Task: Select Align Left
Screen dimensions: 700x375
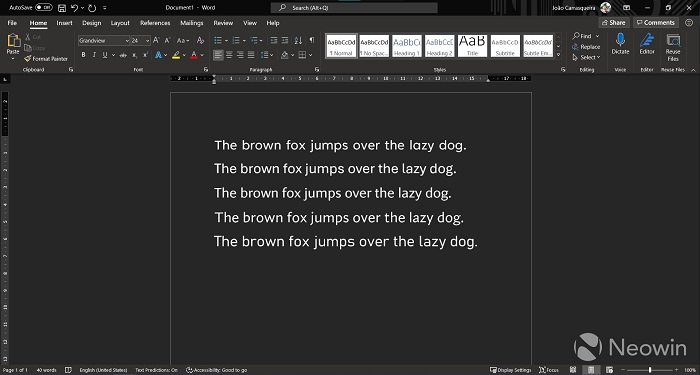Action: [x=218, y=55]
